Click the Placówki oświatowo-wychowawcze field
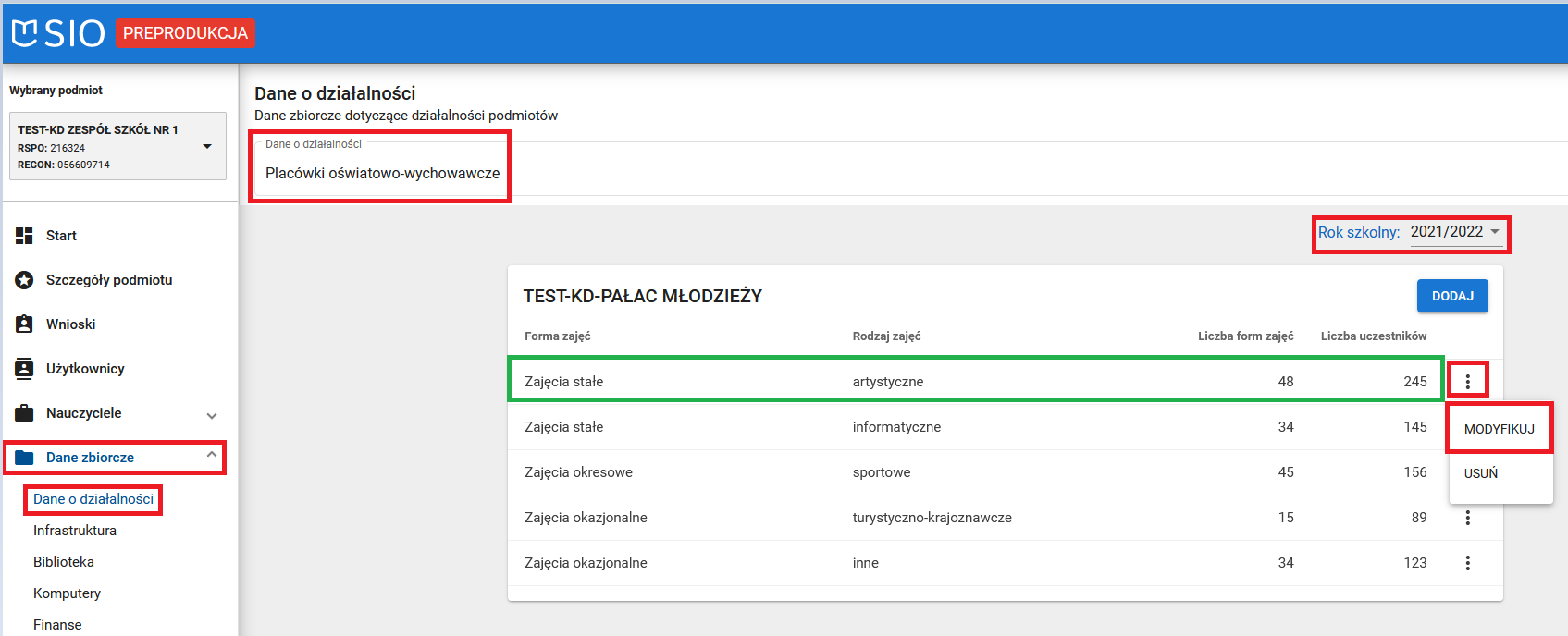Screen dimensions: 1568x636 [382, 173]
